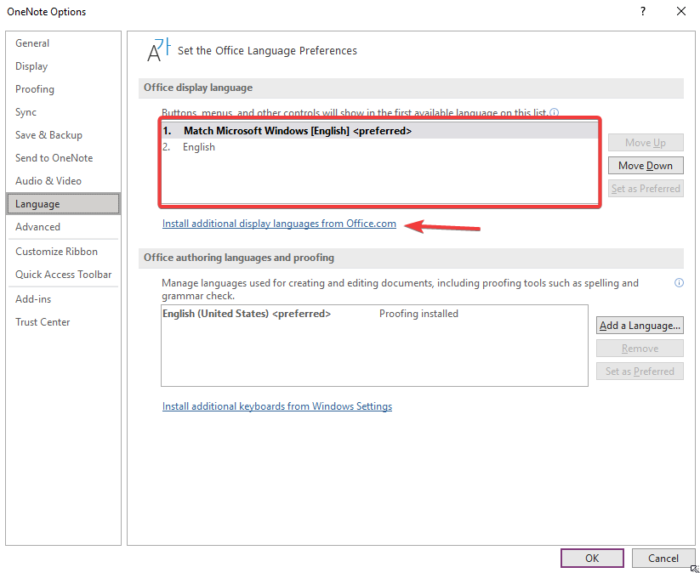Click Add a Language button
The image size is (700, 573).
[640, 325]
